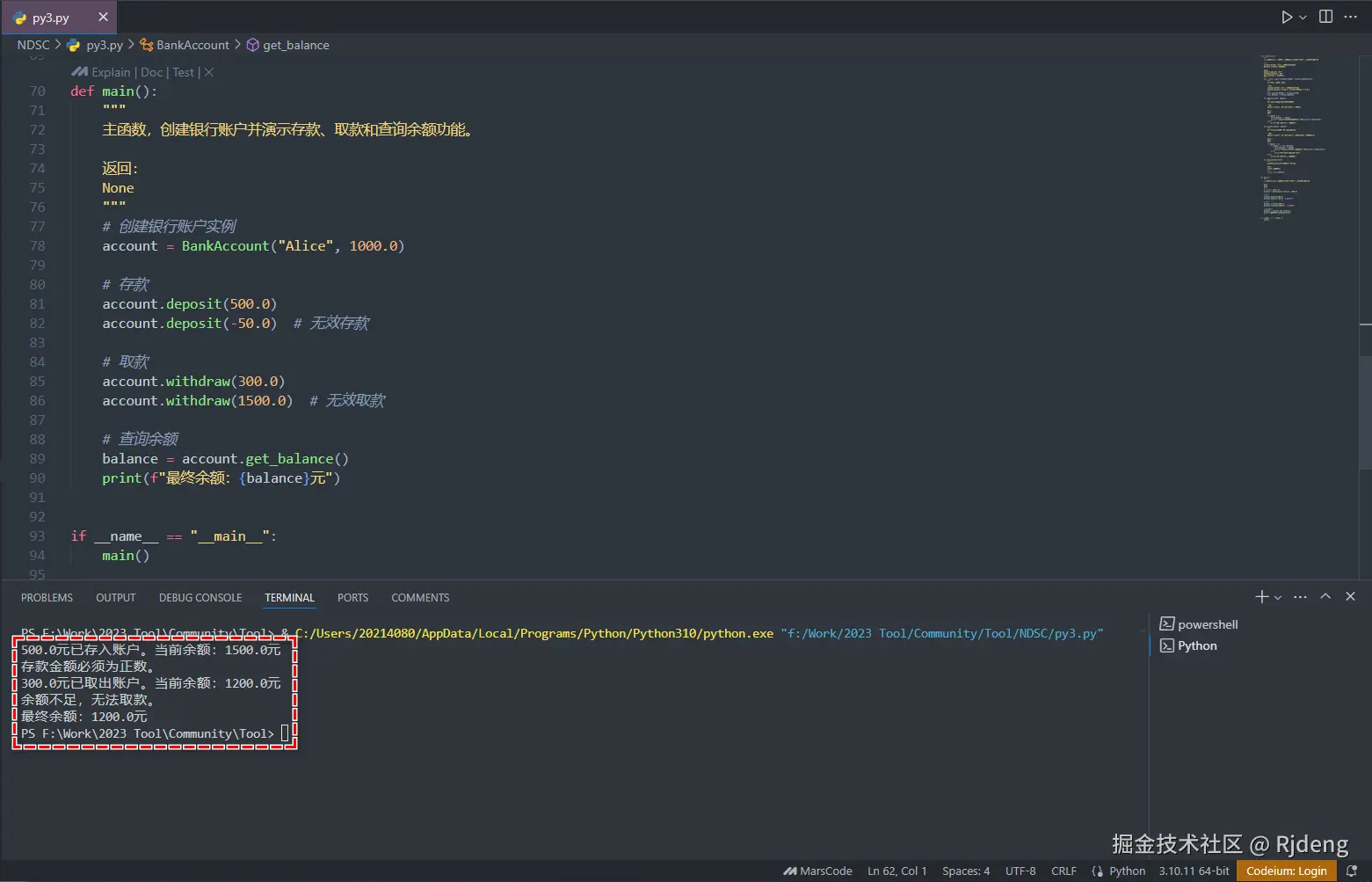The image size is (1372, 882).
Task: Click the language mode braces icon
Action: (1097, 871)
